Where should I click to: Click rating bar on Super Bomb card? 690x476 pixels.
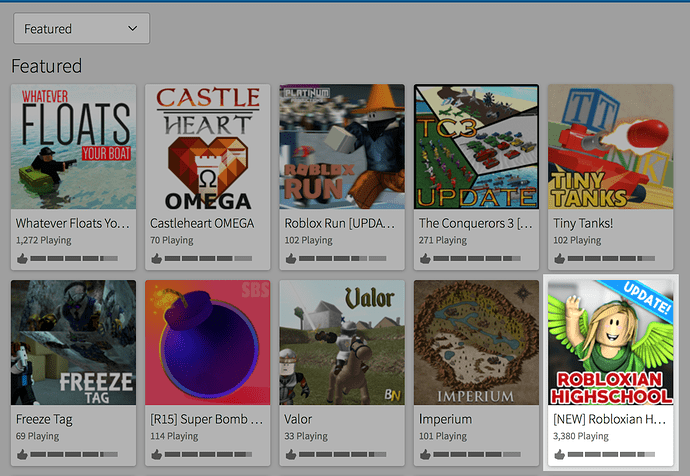[x=208, y=454]
